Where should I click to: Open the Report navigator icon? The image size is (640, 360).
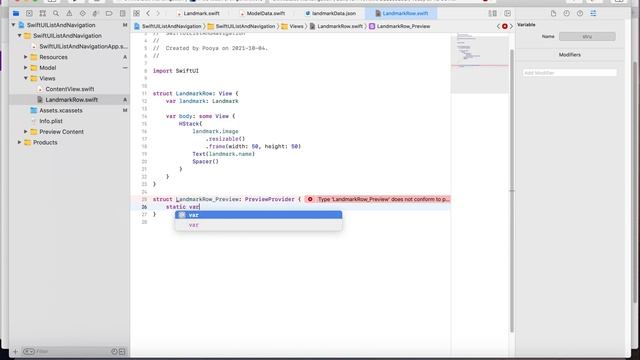(122, 13)
